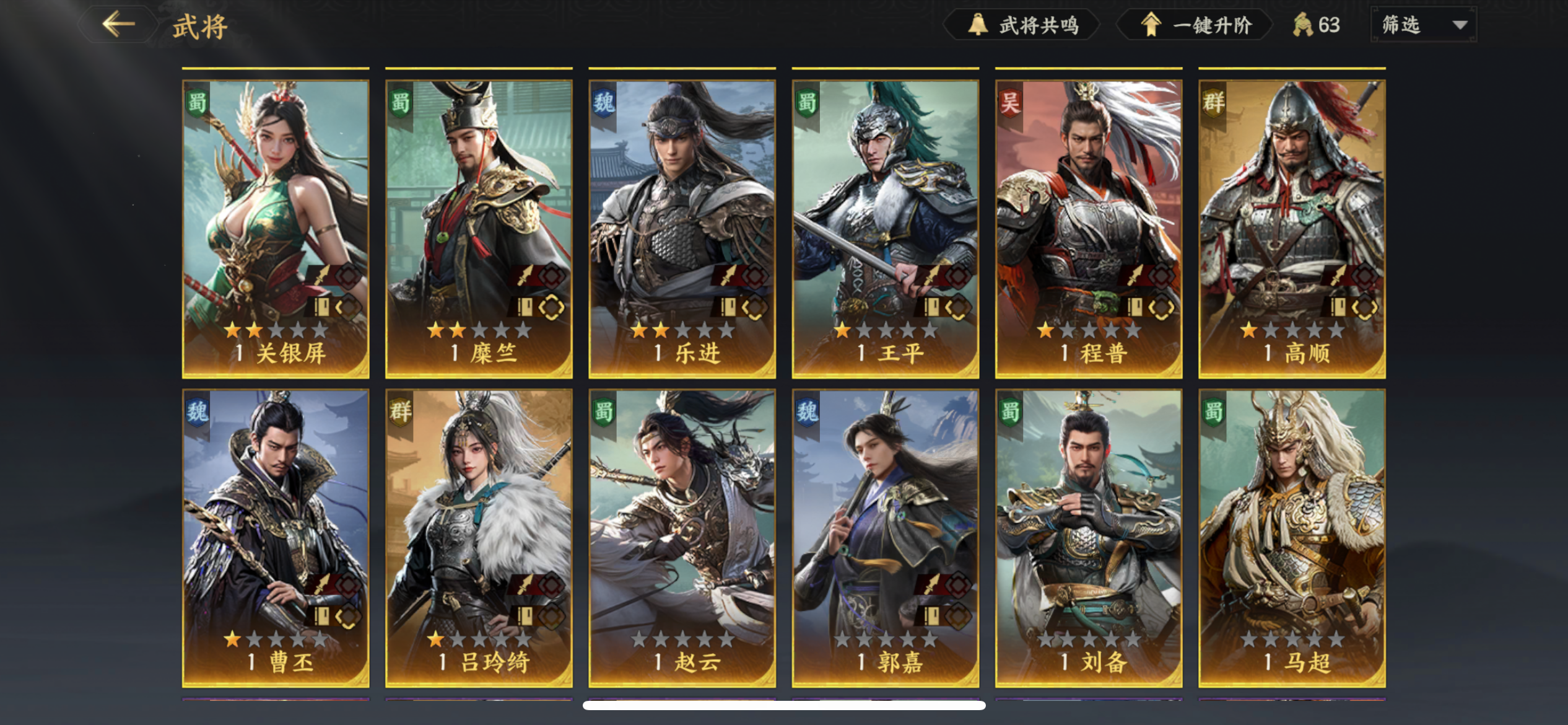Screen dimensions: 1568x725
Task: Click the 筛选 dropdown arrow
Action: pos(1460,25)
